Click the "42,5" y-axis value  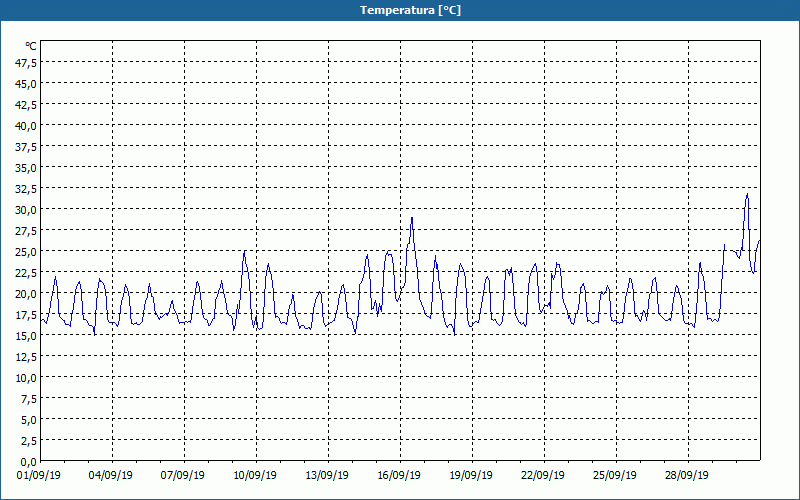click(26, 105)
